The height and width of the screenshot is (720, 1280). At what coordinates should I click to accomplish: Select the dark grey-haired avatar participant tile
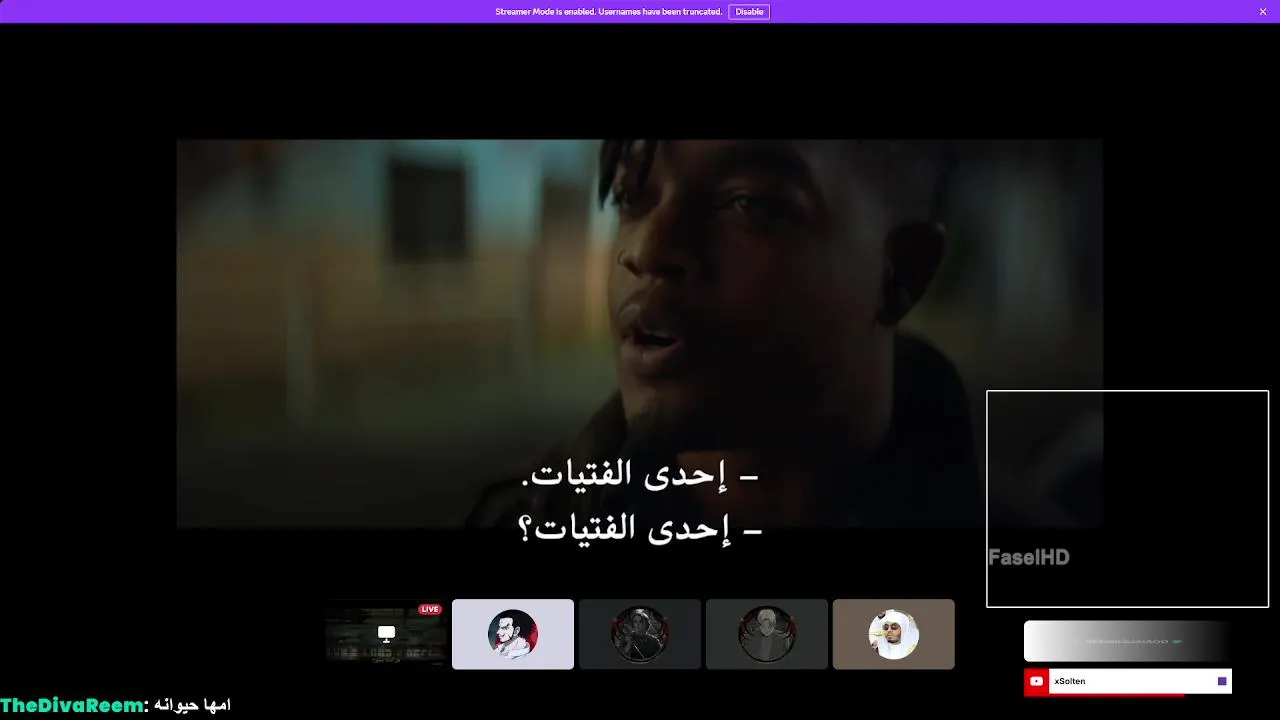point(767,634)
